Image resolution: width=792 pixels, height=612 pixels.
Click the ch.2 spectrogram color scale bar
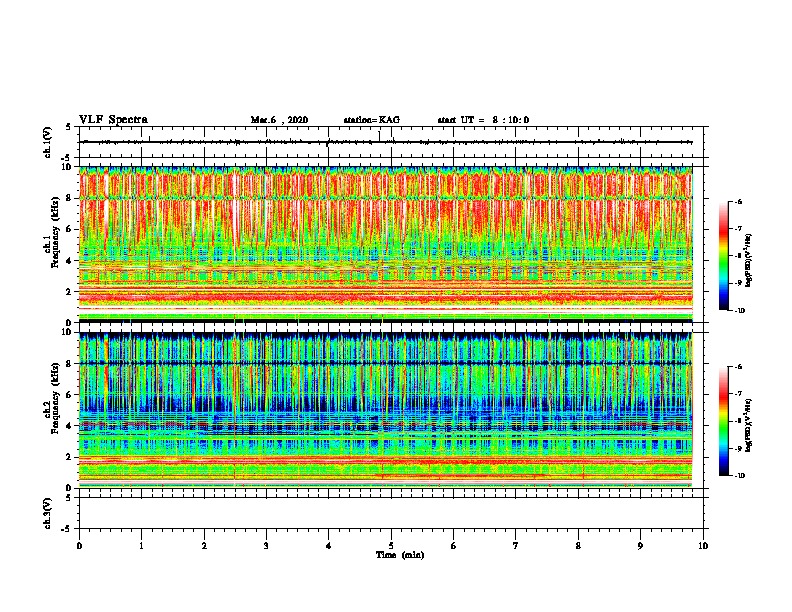[x=724, y=421]
